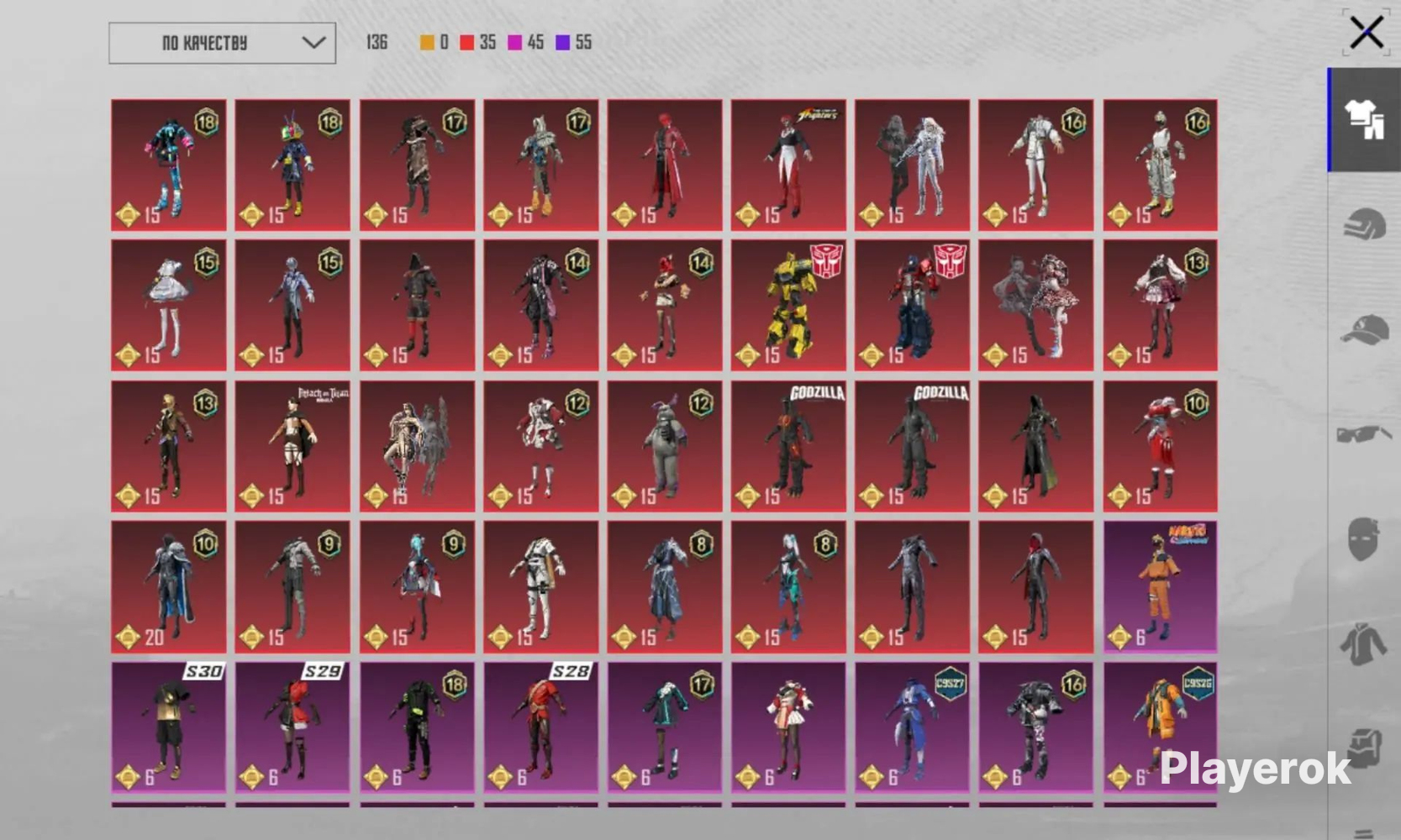Select the pink skirt level 13 outfit
Viewport: 1401px width, 840px height.
(1160, 306)
